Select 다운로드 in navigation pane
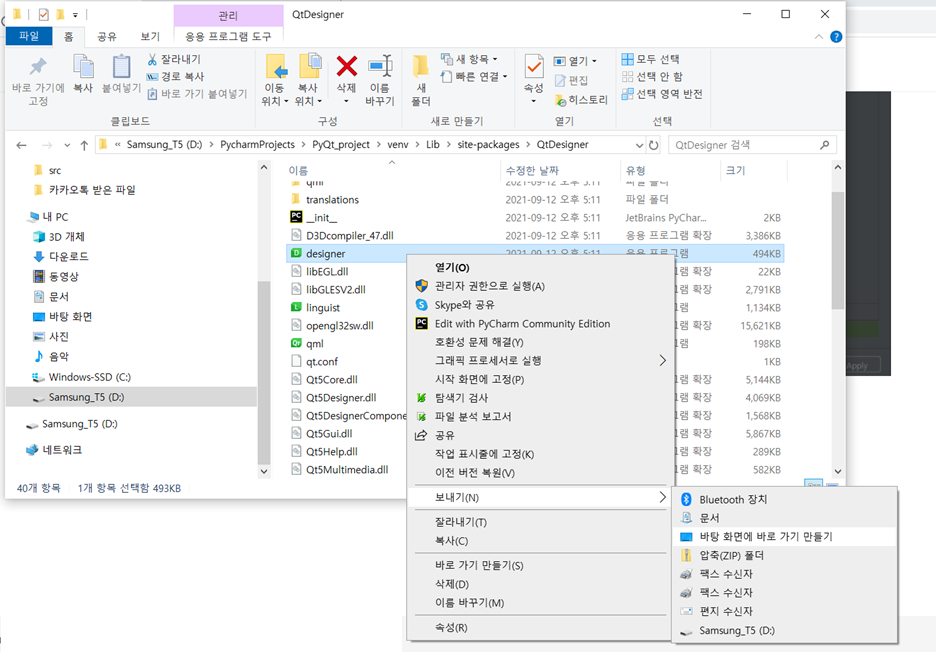Viewport: 936px width, 670px height. [68, 256]
